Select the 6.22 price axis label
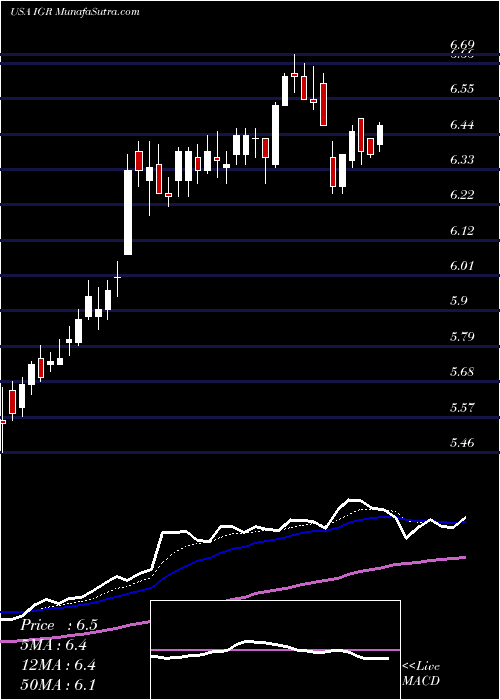This screenshot has width=500, height=700. [462, 195]
